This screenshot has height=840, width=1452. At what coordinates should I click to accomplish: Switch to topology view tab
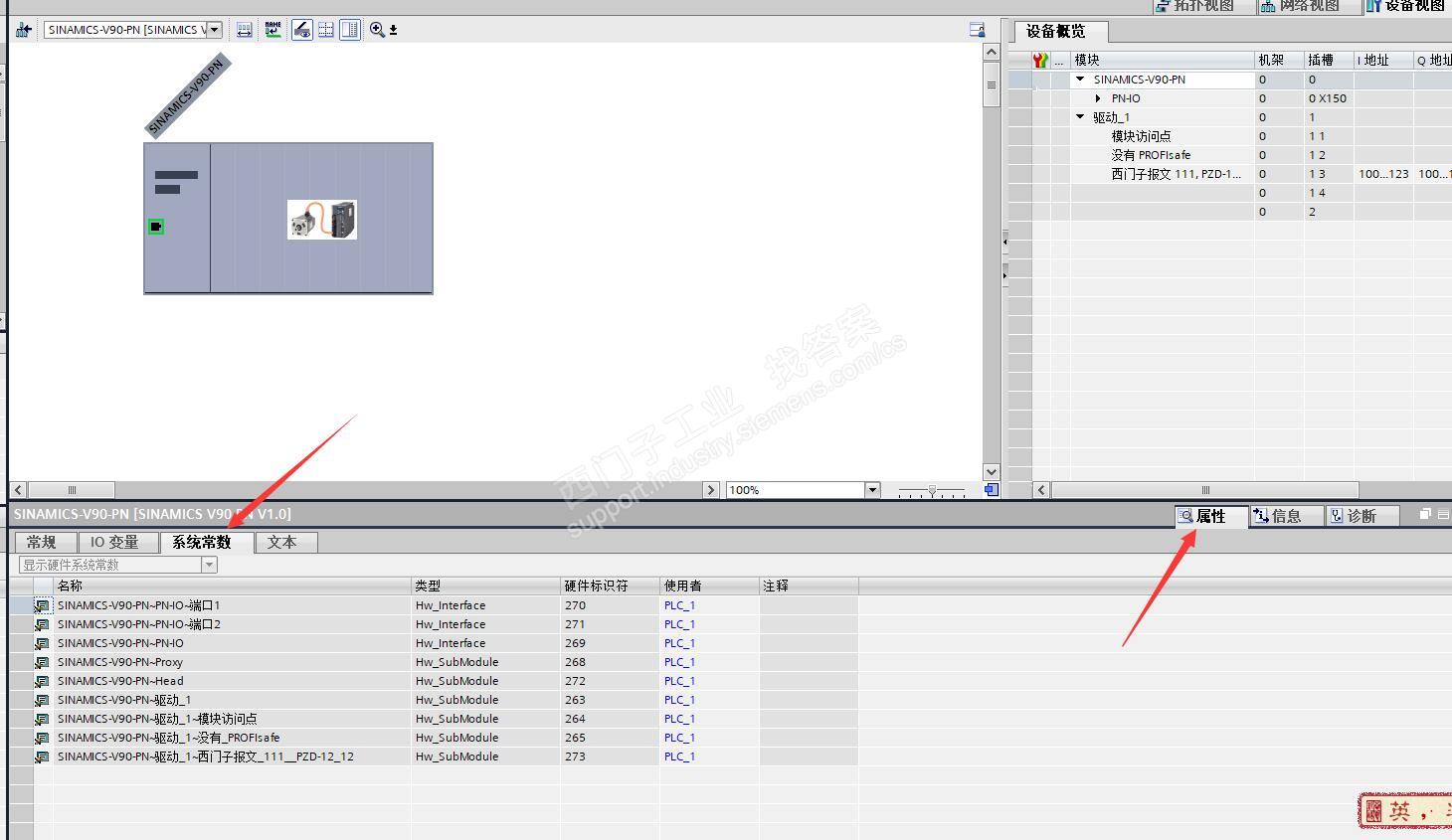point(1203,6)
